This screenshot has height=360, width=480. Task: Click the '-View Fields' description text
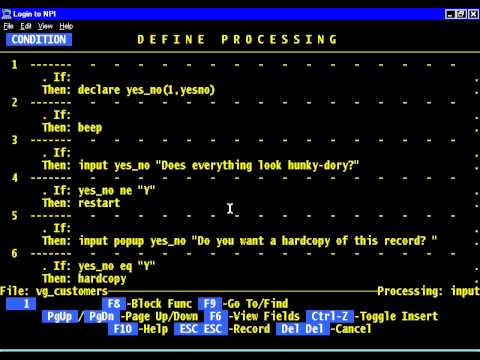264,316
